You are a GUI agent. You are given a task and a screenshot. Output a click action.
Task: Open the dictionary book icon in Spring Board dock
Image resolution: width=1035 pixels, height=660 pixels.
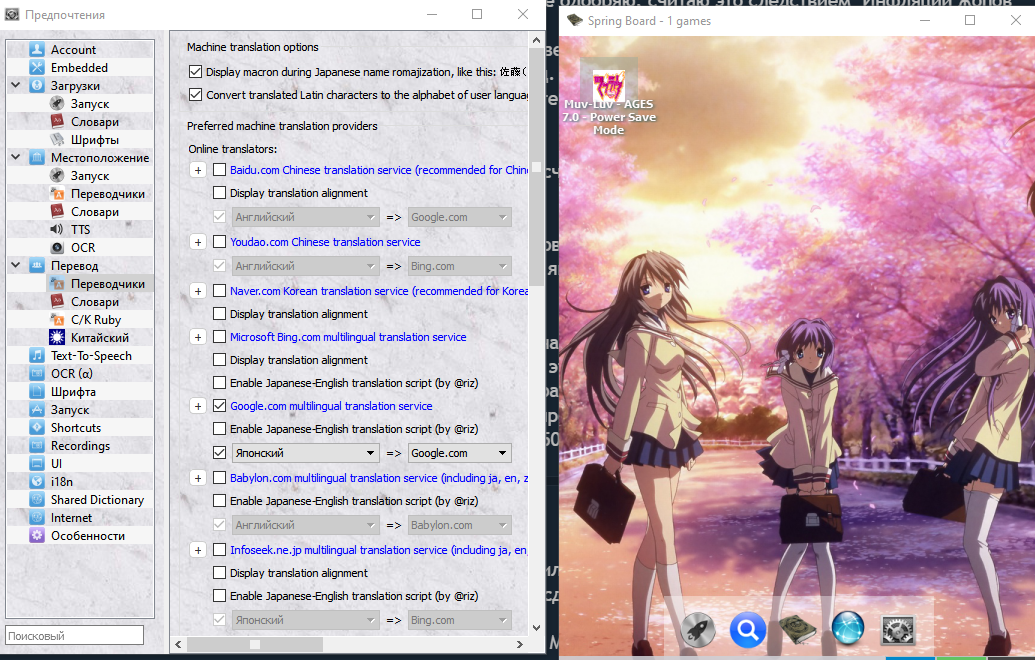click(x=798, y=629)
